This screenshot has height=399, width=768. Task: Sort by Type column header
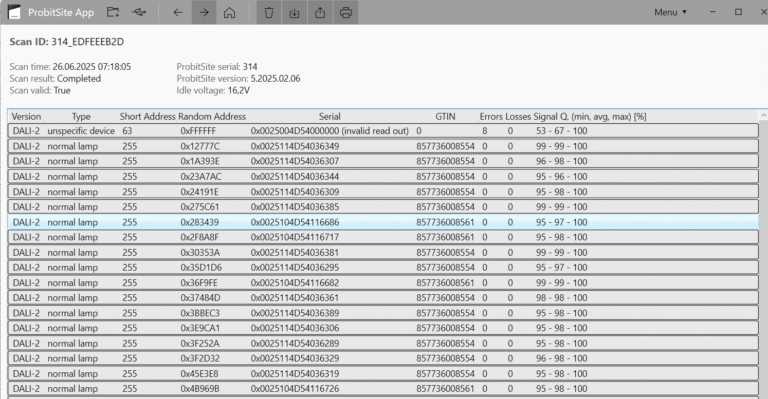(x=81, y=117)
